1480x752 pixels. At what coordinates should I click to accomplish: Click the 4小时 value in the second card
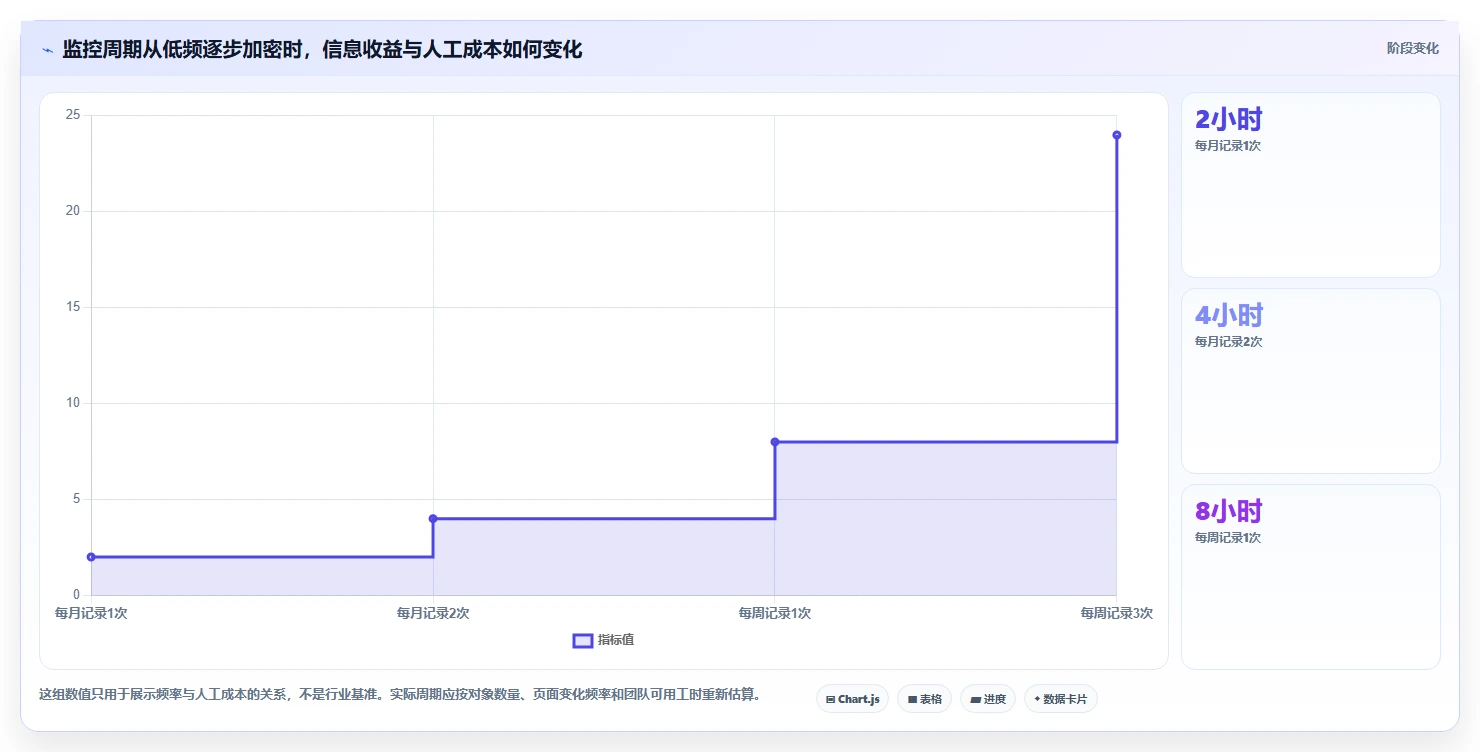[1229, 316]
